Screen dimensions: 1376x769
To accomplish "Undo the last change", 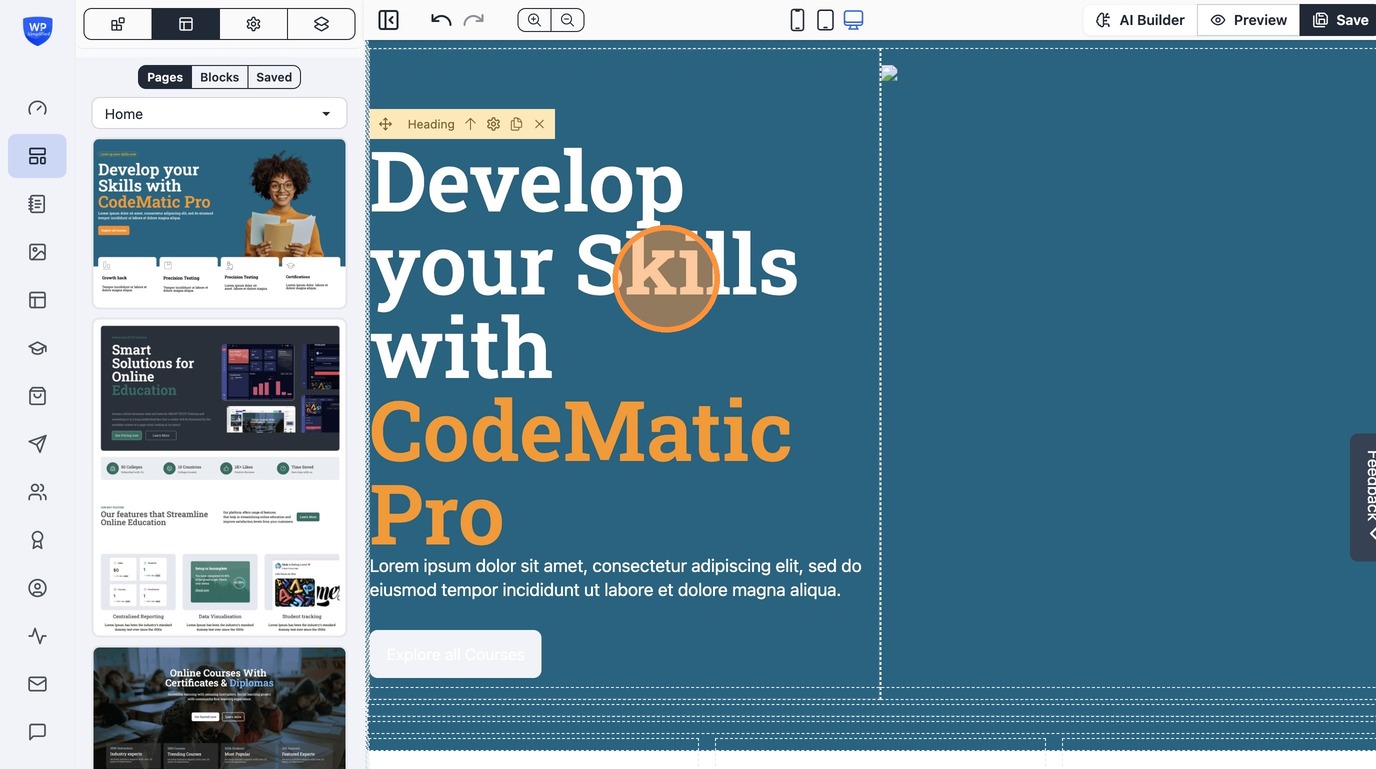I will click(441, 20).
